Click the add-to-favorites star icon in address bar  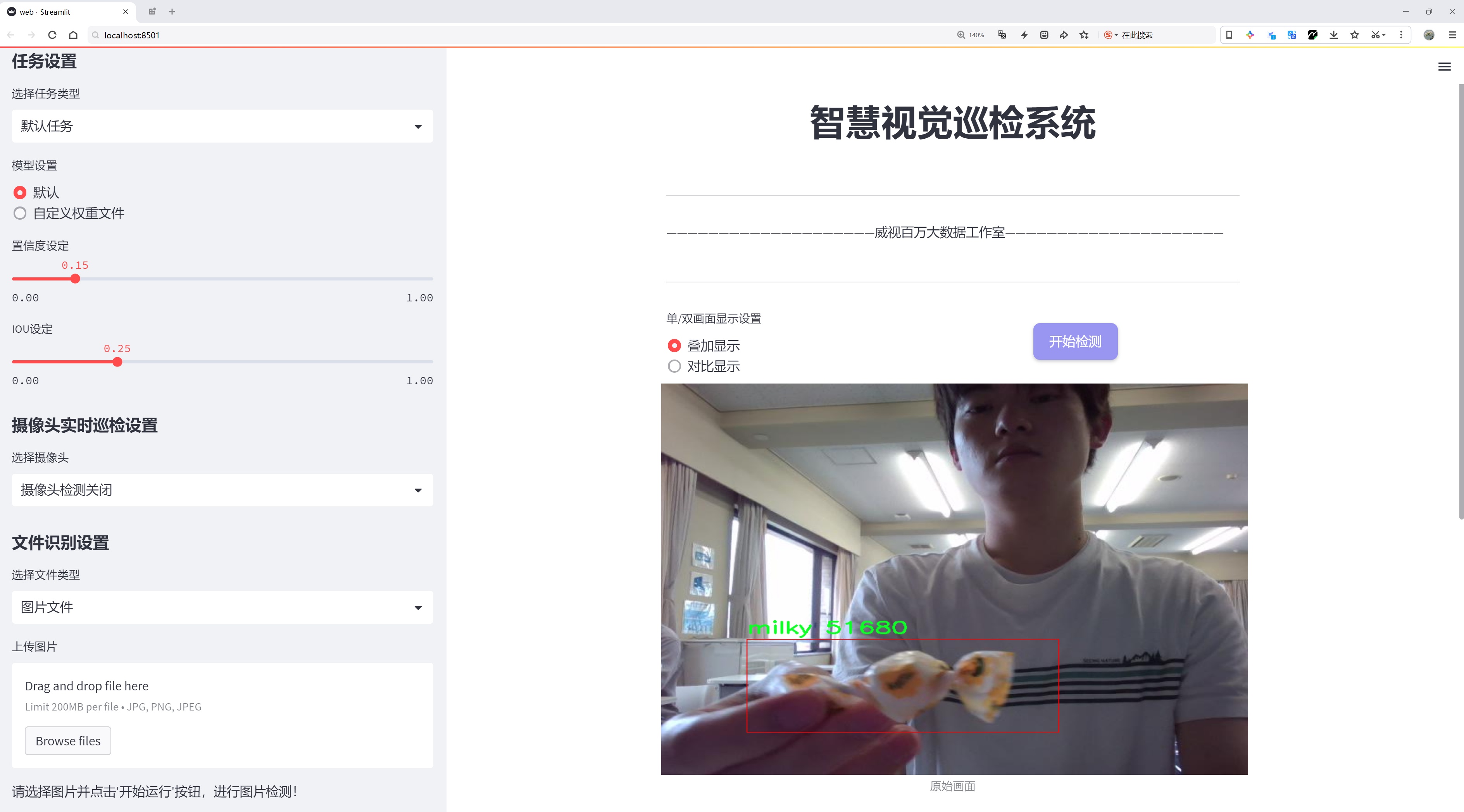(1085, 35)
